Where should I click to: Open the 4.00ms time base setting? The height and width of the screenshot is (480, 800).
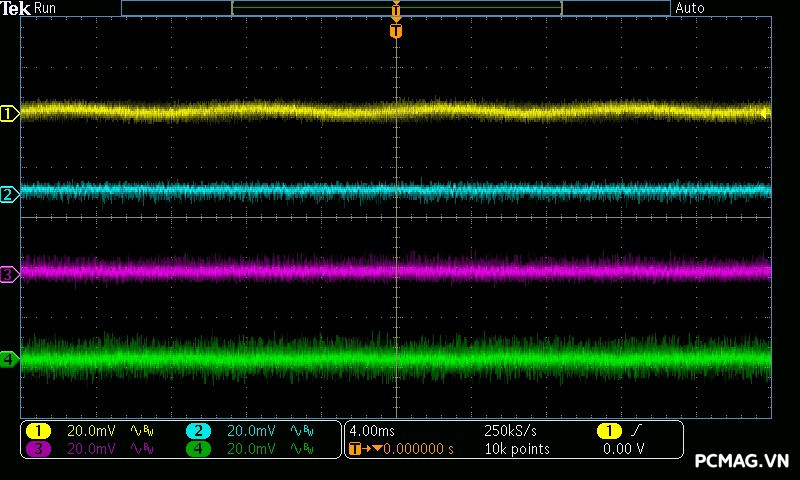click(x=371, y=431)
